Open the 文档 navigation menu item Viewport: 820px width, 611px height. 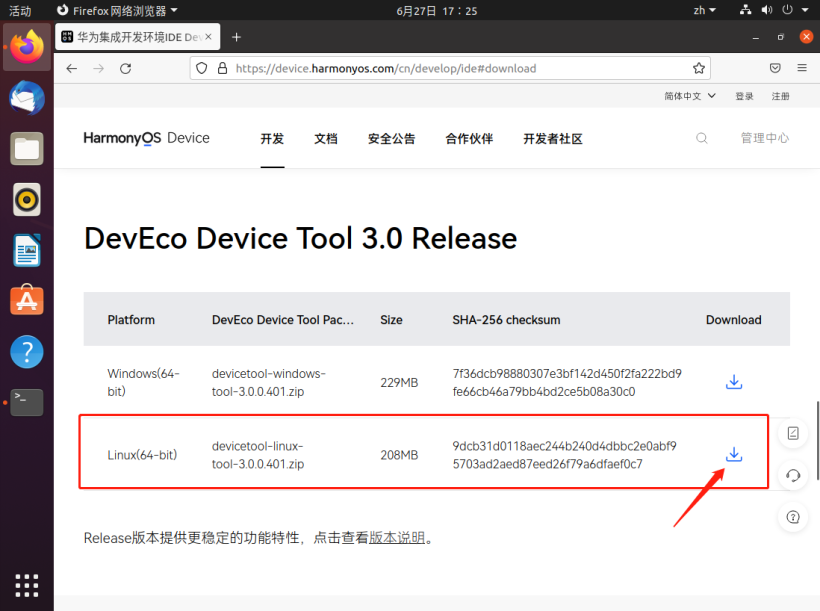[326, 139]
